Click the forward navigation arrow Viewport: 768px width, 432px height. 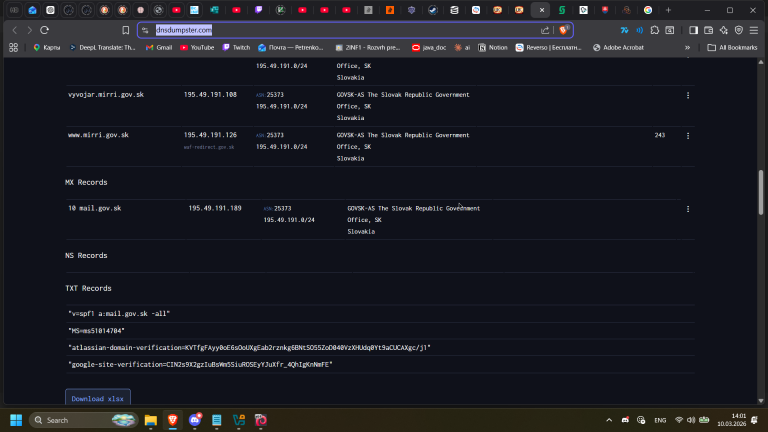coord(29,30)
